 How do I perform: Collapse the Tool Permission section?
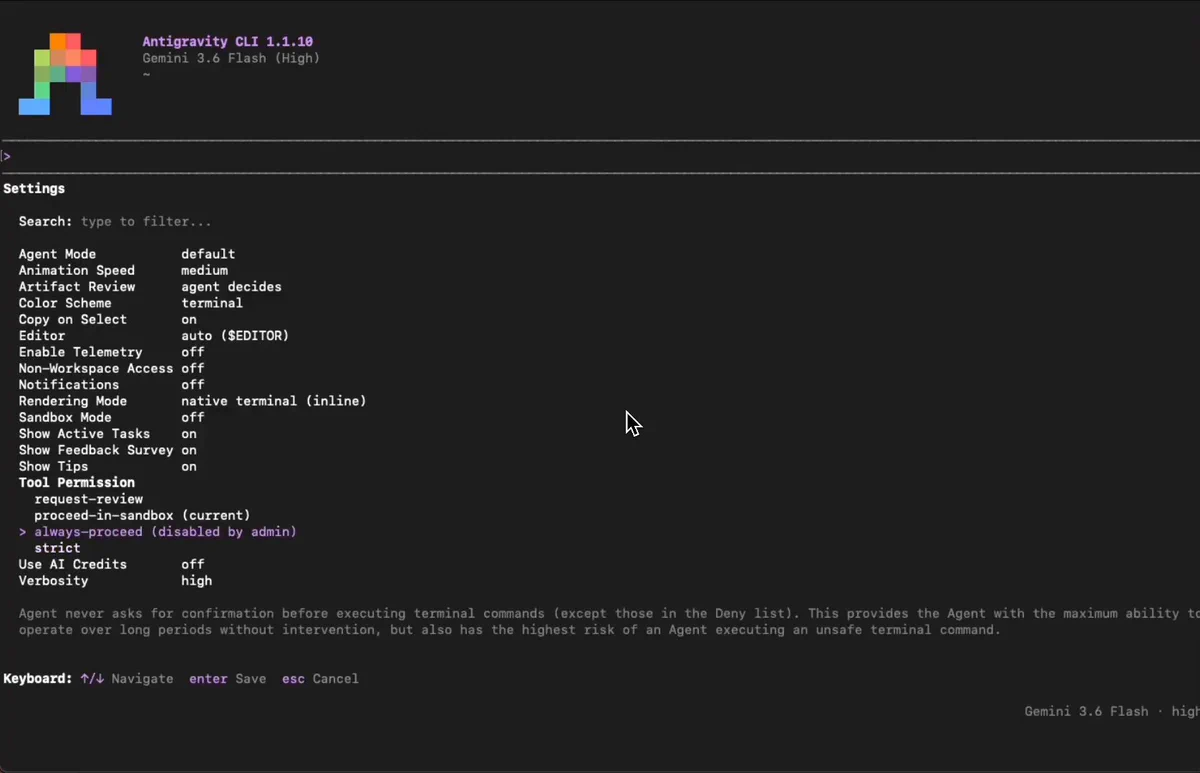[76, 482]
